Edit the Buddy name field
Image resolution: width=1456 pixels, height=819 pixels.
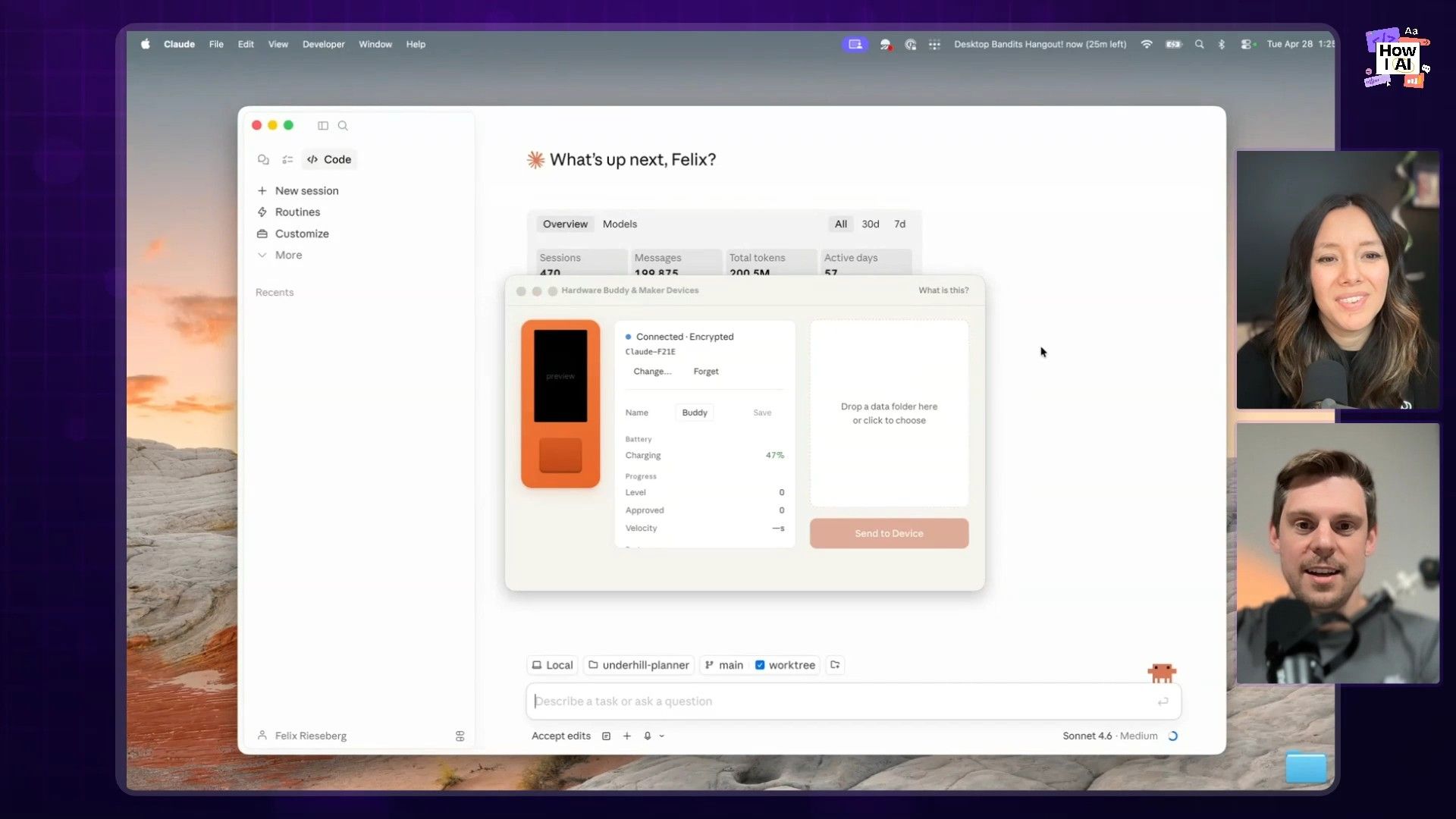point(695,413)
